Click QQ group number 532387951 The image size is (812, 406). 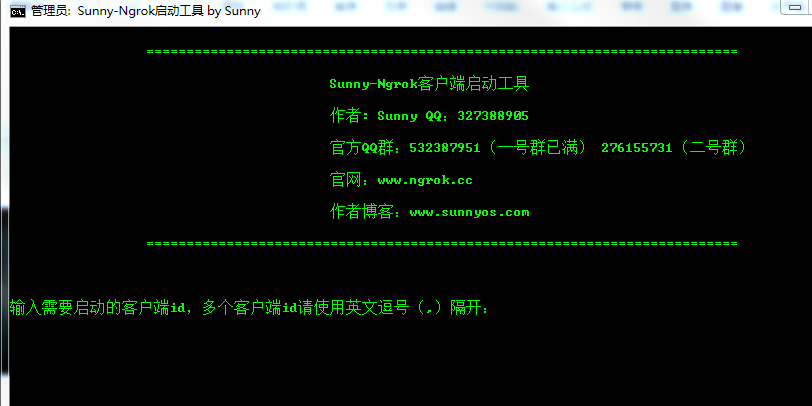pyautogui.click(x=445, y=148)
